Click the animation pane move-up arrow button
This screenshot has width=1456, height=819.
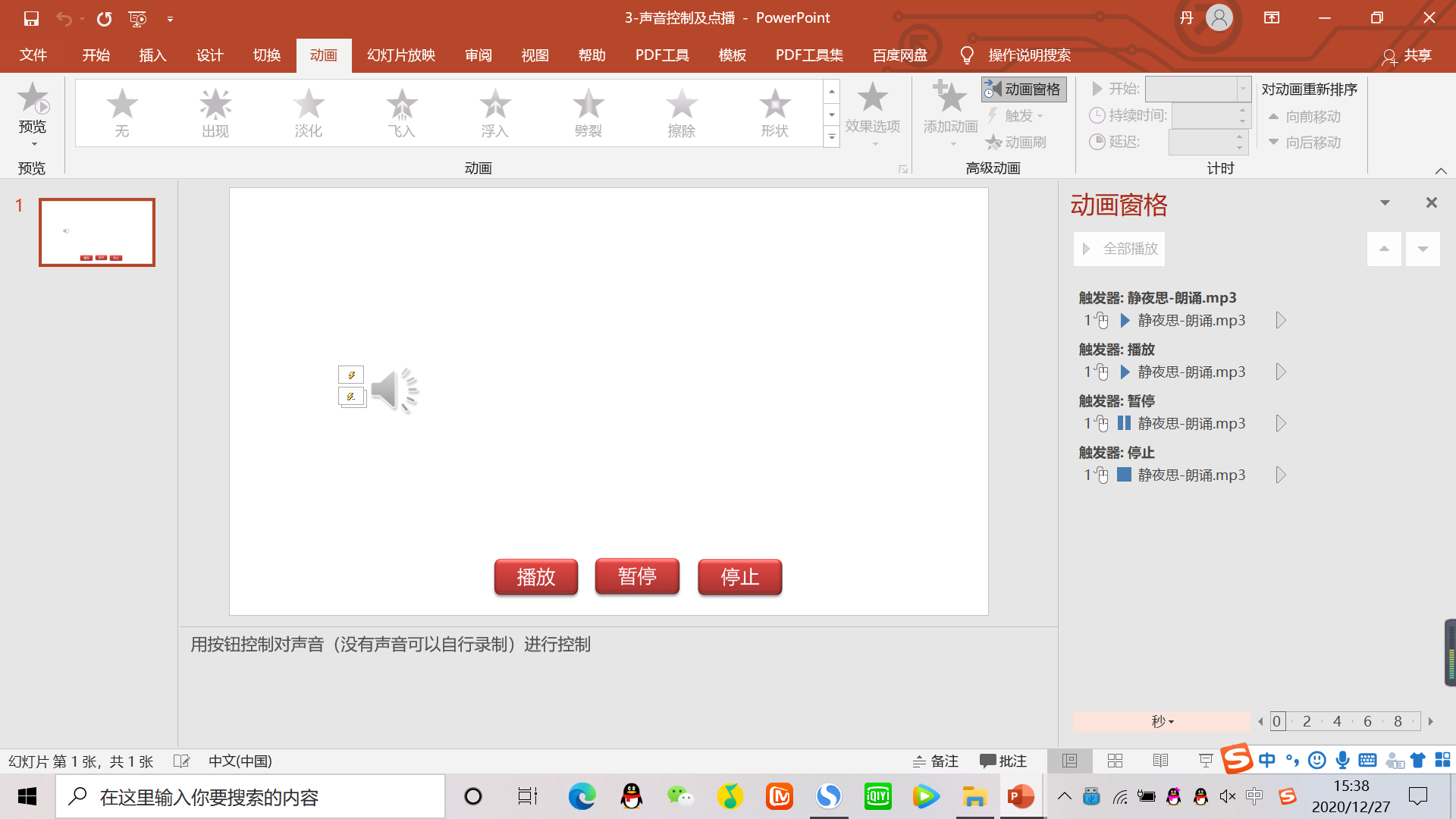[x=1384, y=249]
